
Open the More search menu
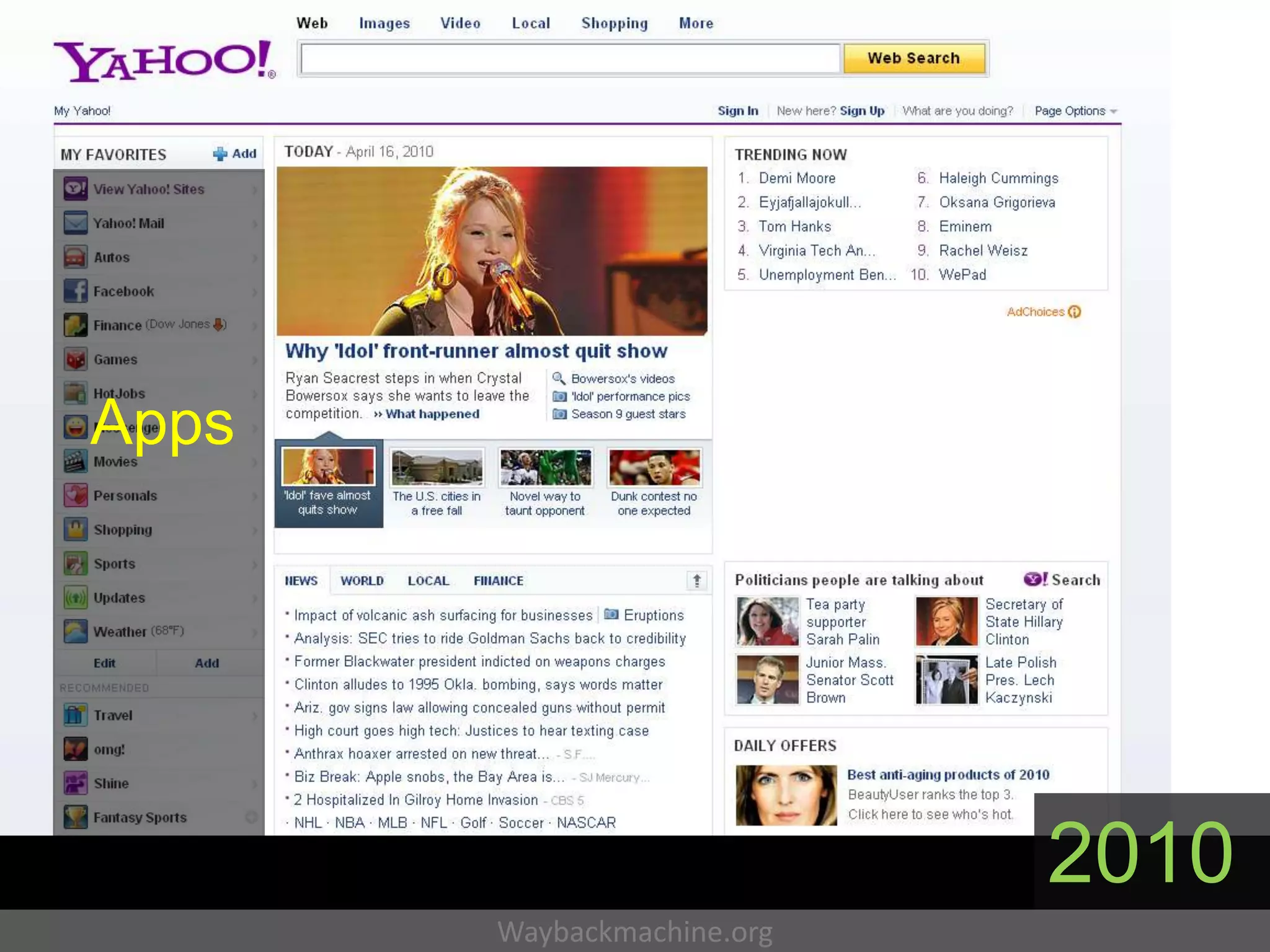tap(696, 24)
